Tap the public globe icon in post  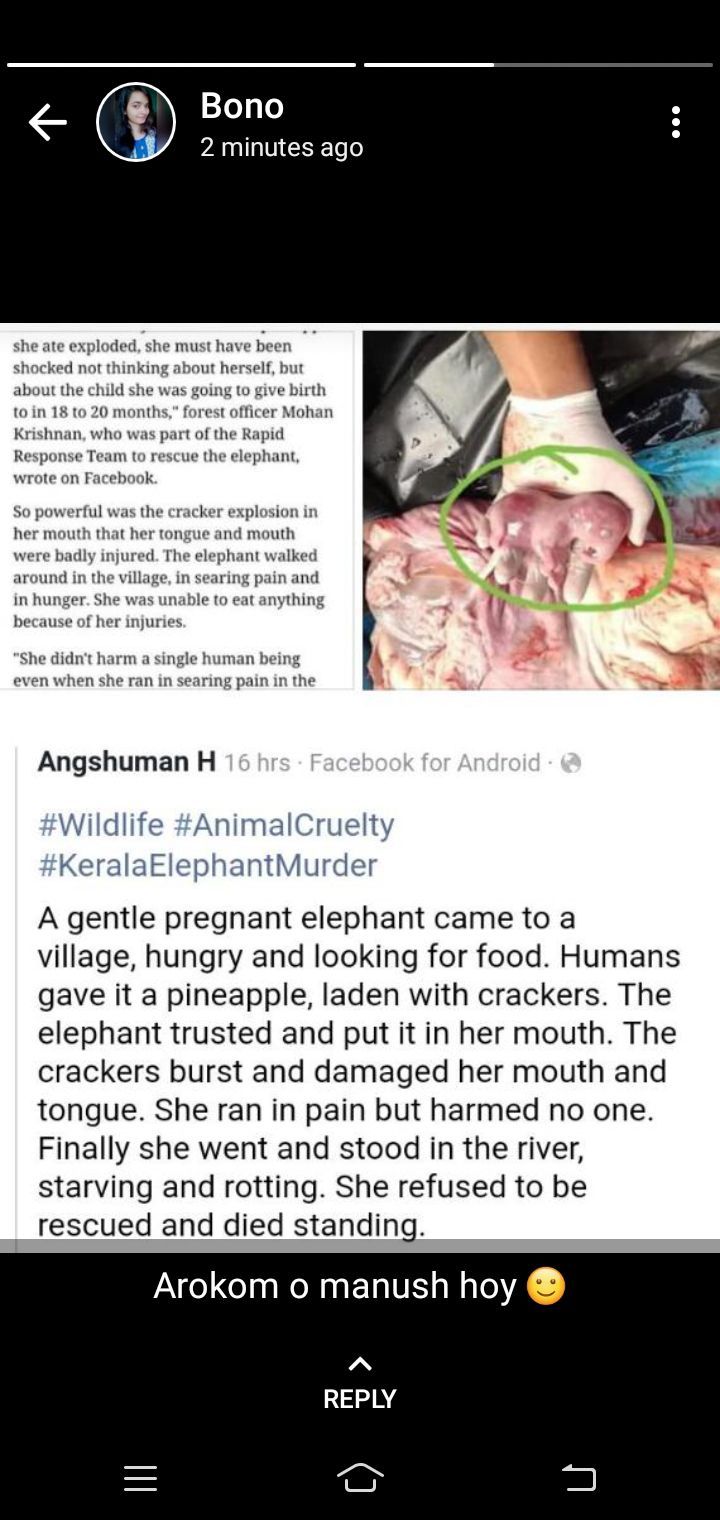pyautogui.click(x=571, y=763)
